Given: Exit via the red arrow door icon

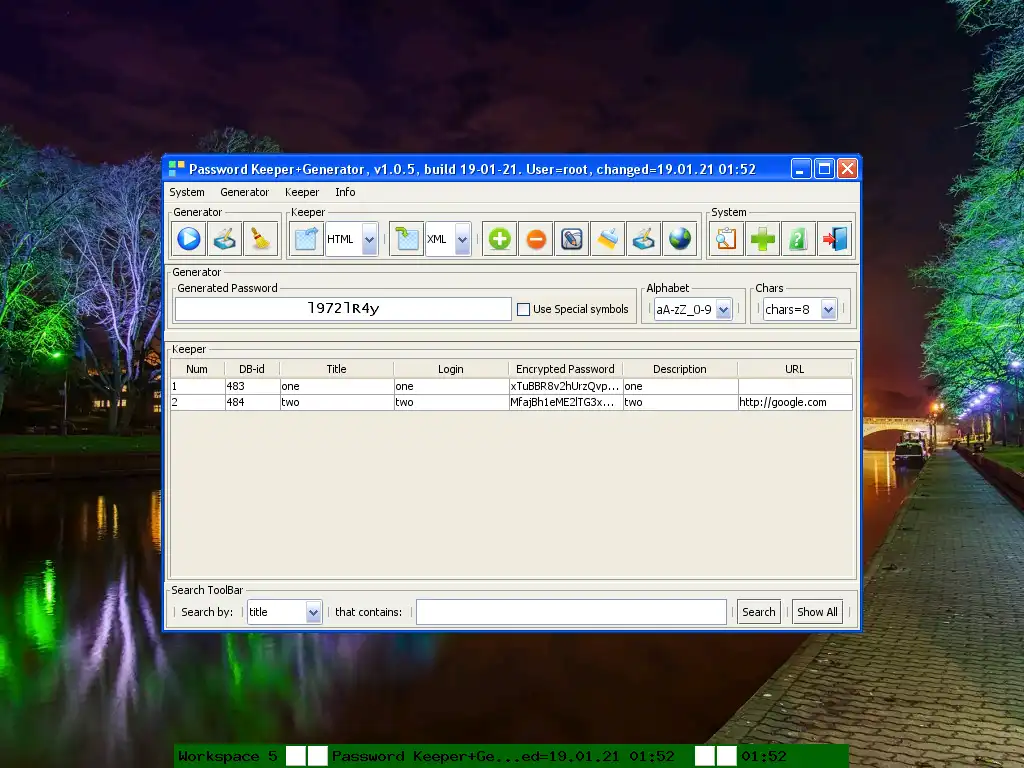Looking at the screenshot, I should (835, 239).
